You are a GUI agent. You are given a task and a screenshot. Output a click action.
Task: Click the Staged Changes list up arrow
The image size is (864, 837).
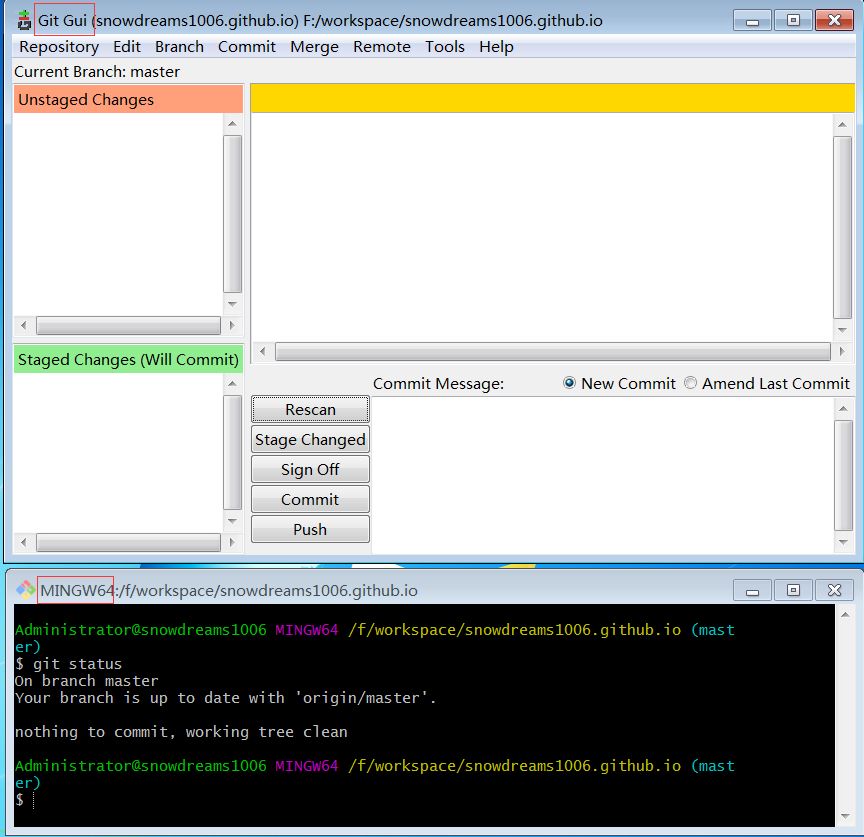[x=233, y=384]
